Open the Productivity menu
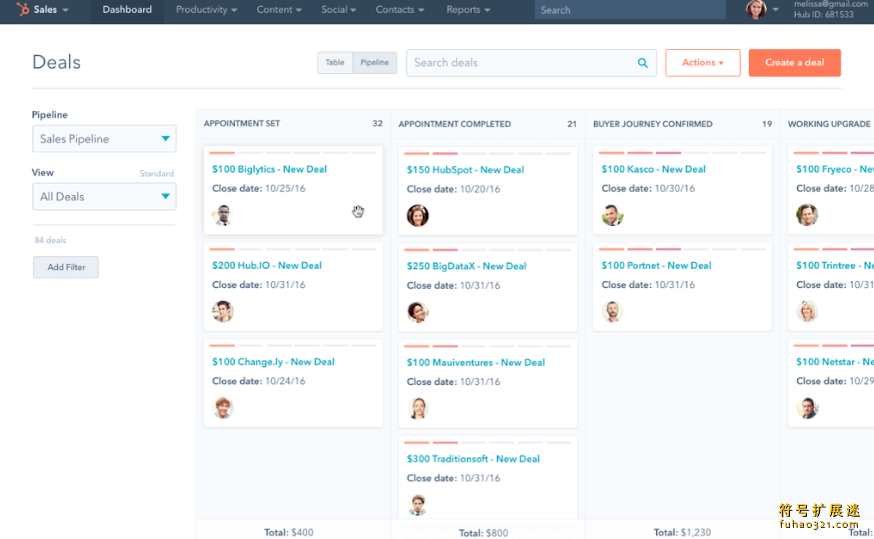 click(x=206, y=9)
